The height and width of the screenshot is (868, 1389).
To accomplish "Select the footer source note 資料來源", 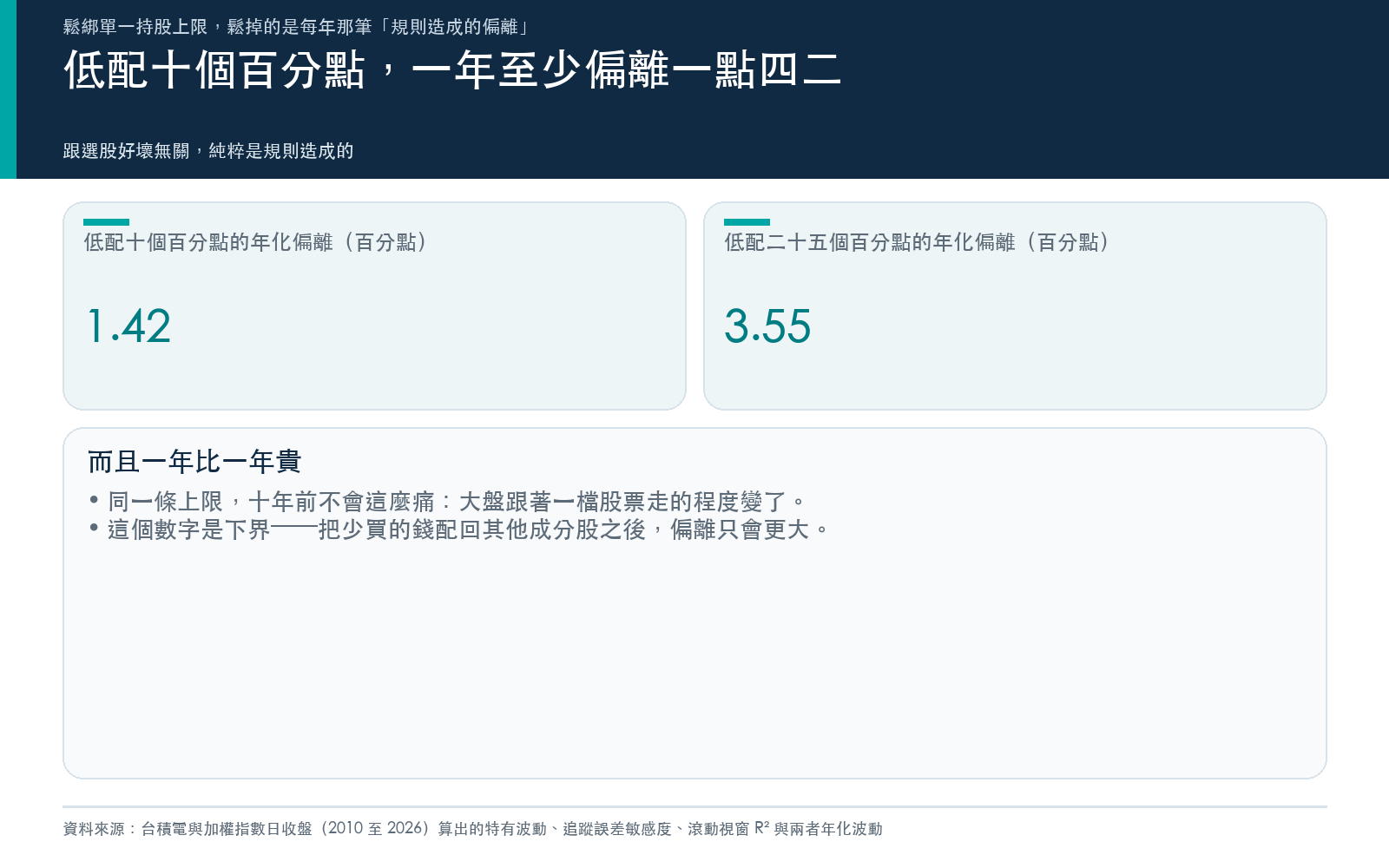I will coord(473,829).
